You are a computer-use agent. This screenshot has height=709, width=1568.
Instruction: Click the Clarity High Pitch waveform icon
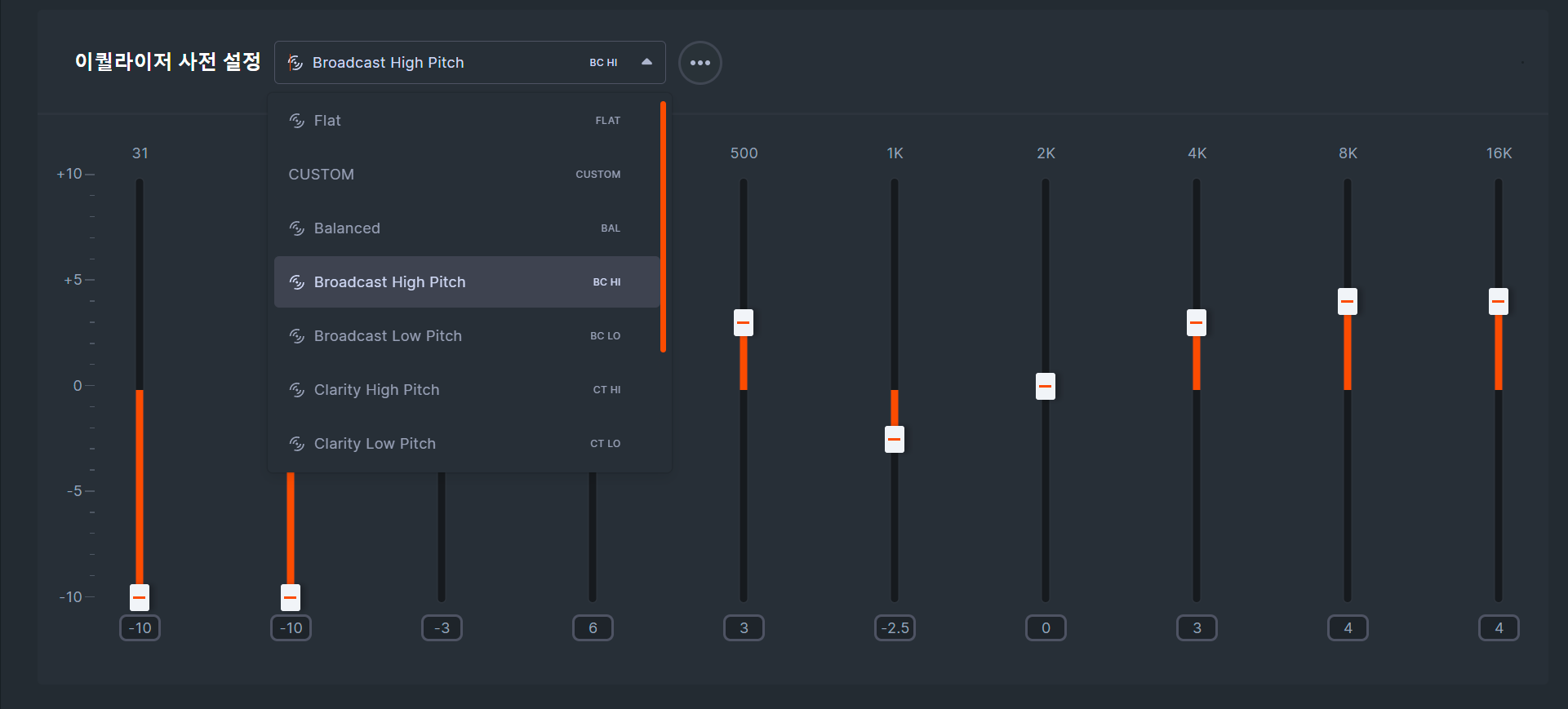point(297,390)
